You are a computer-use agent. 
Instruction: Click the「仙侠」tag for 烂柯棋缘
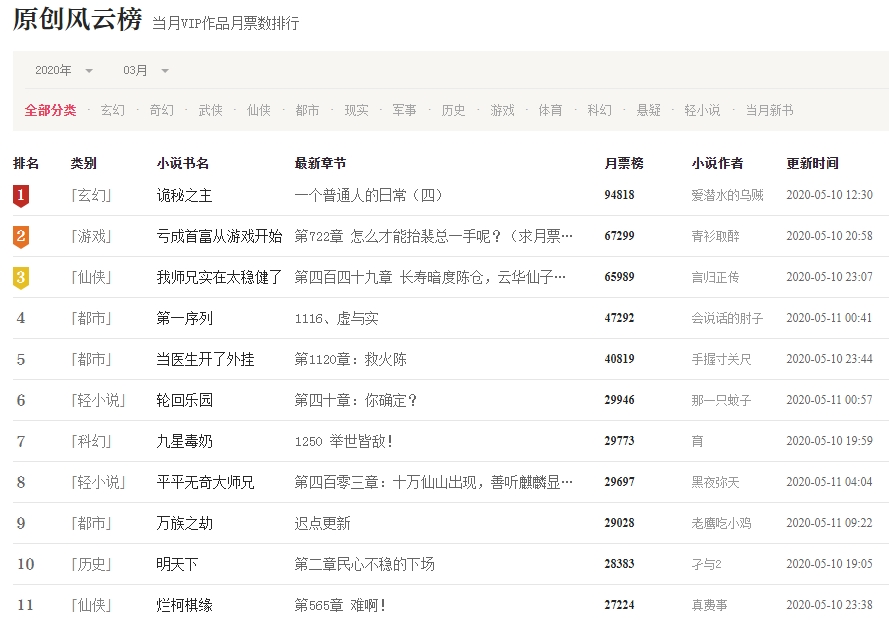pos(91,606)
